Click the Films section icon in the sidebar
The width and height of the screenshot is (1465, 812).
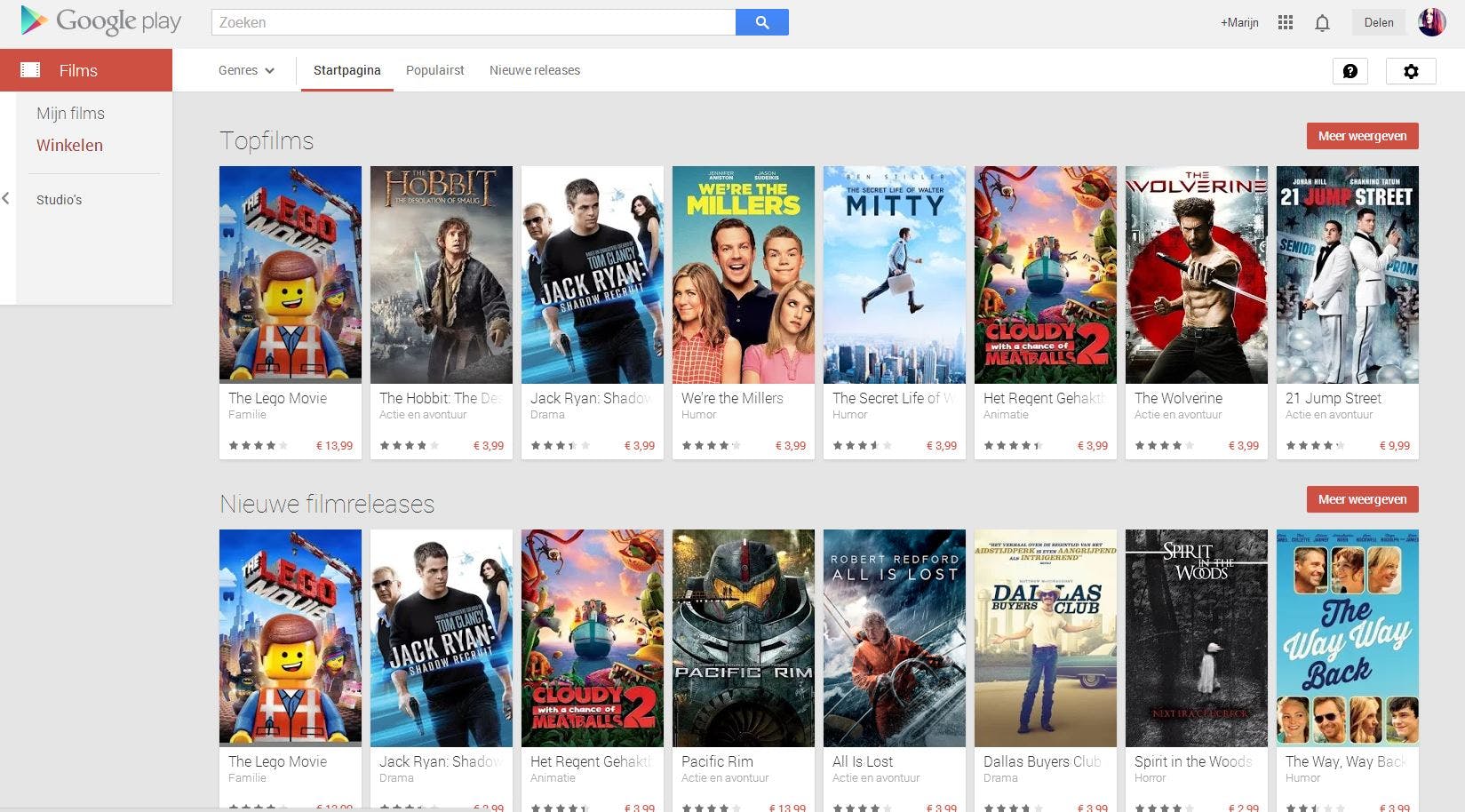(32, 69)
